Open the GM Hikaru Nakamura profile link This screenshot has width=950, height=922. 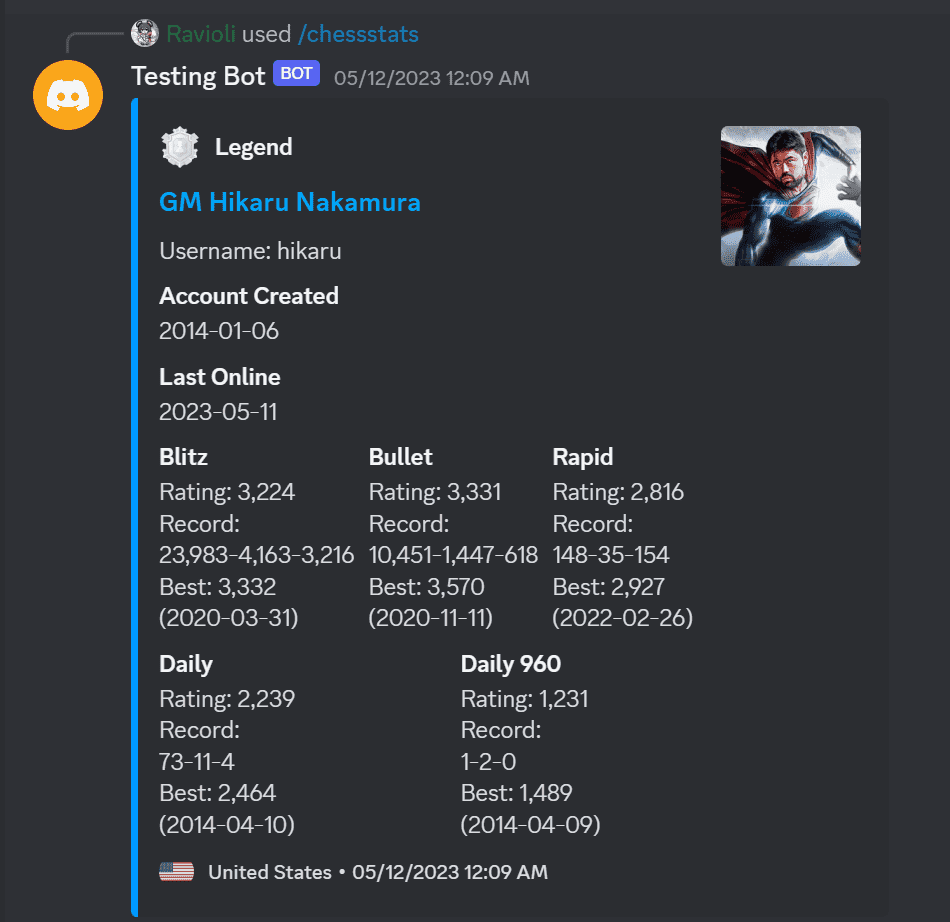tap(290, 202)
